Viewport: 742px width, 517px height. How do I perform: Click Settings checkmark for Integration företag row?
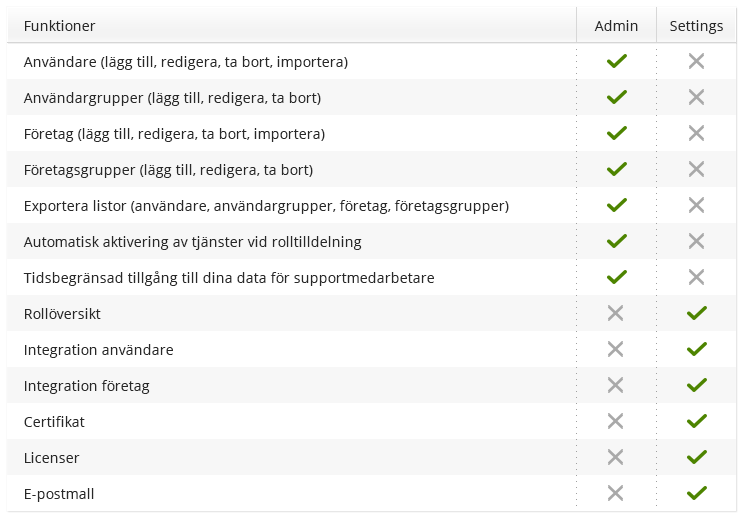pos(697,386)
